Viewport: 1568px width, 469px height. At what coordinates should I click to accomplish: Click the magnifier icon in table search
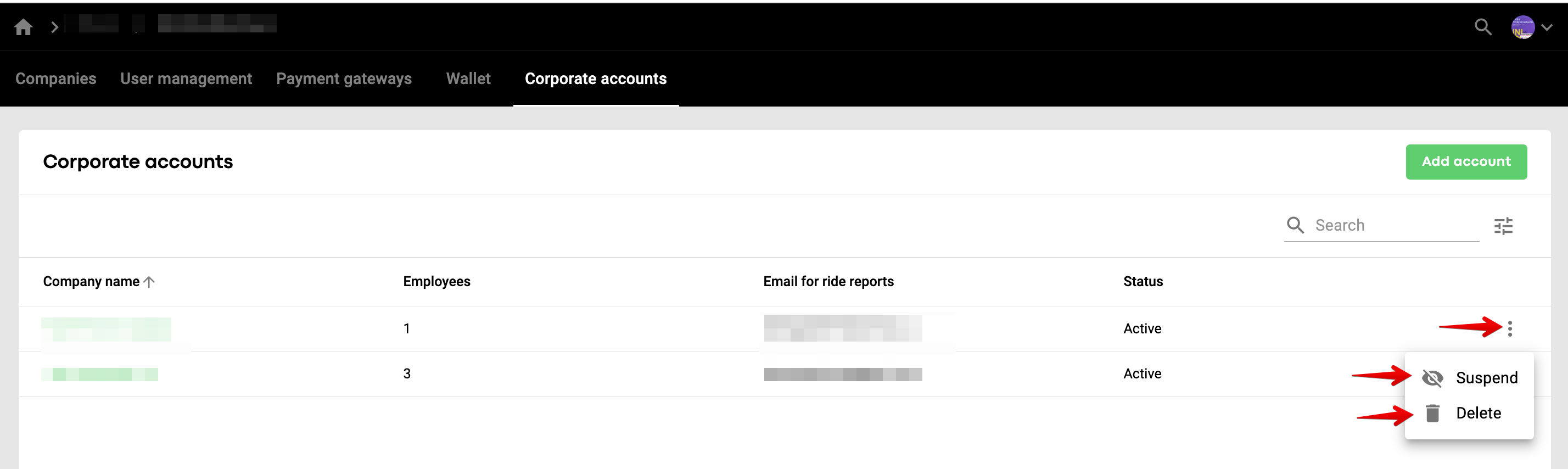pos(1295,225)
